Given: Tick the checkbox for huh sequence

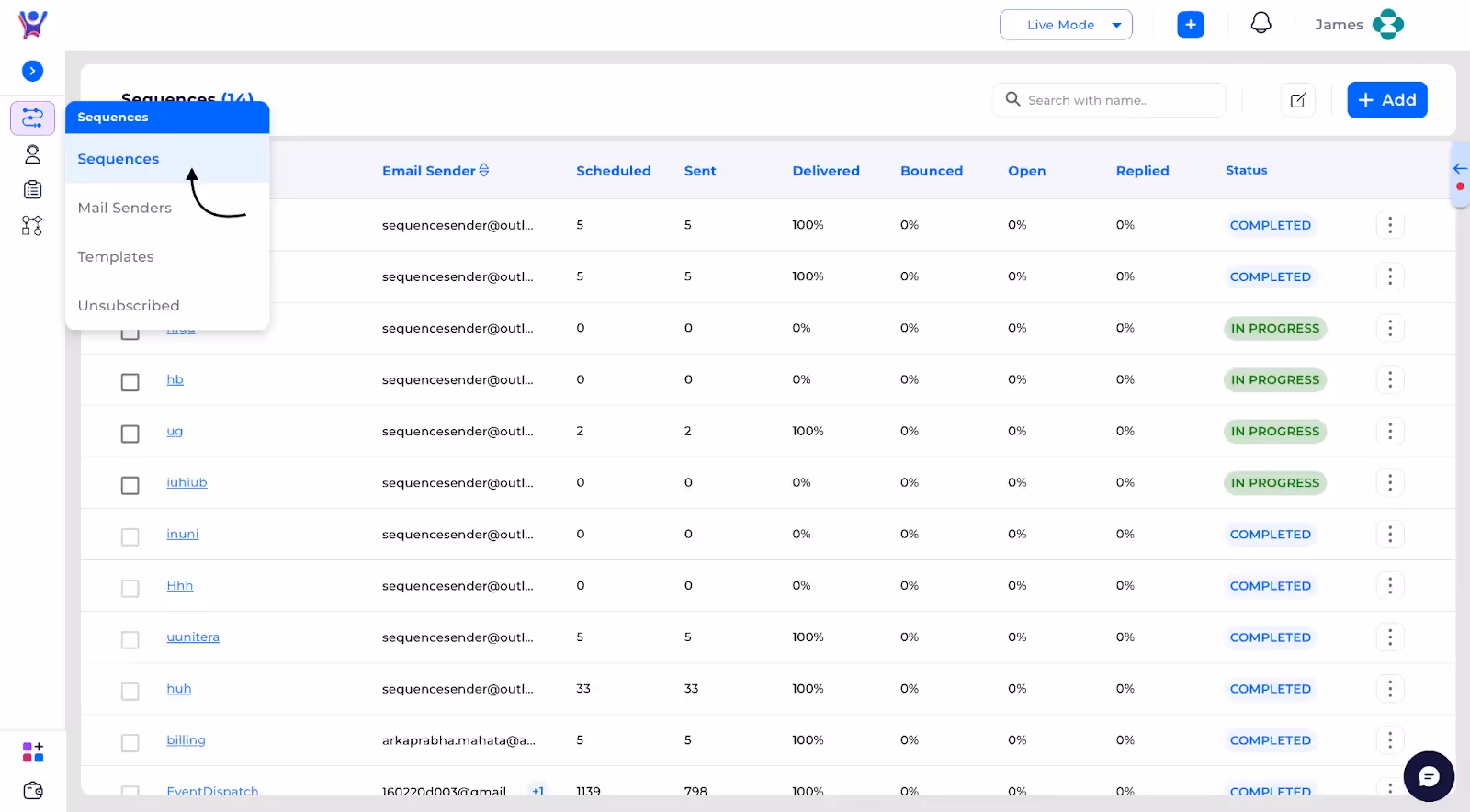Looking at the screenshot, I should pyautogui.click(x=130, y=690).
